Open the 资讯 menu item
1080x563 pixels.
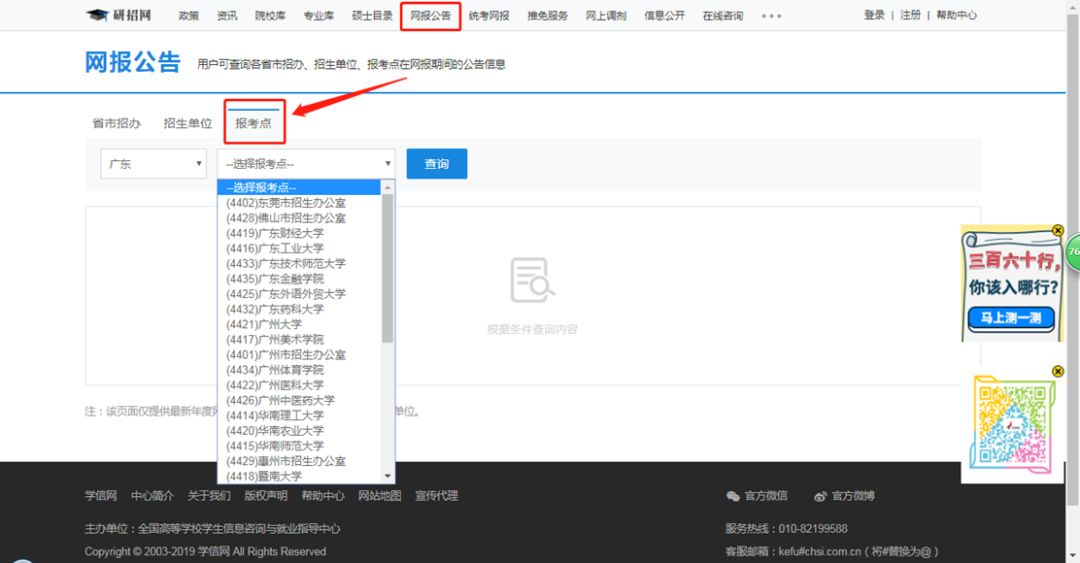pos(227,16)
